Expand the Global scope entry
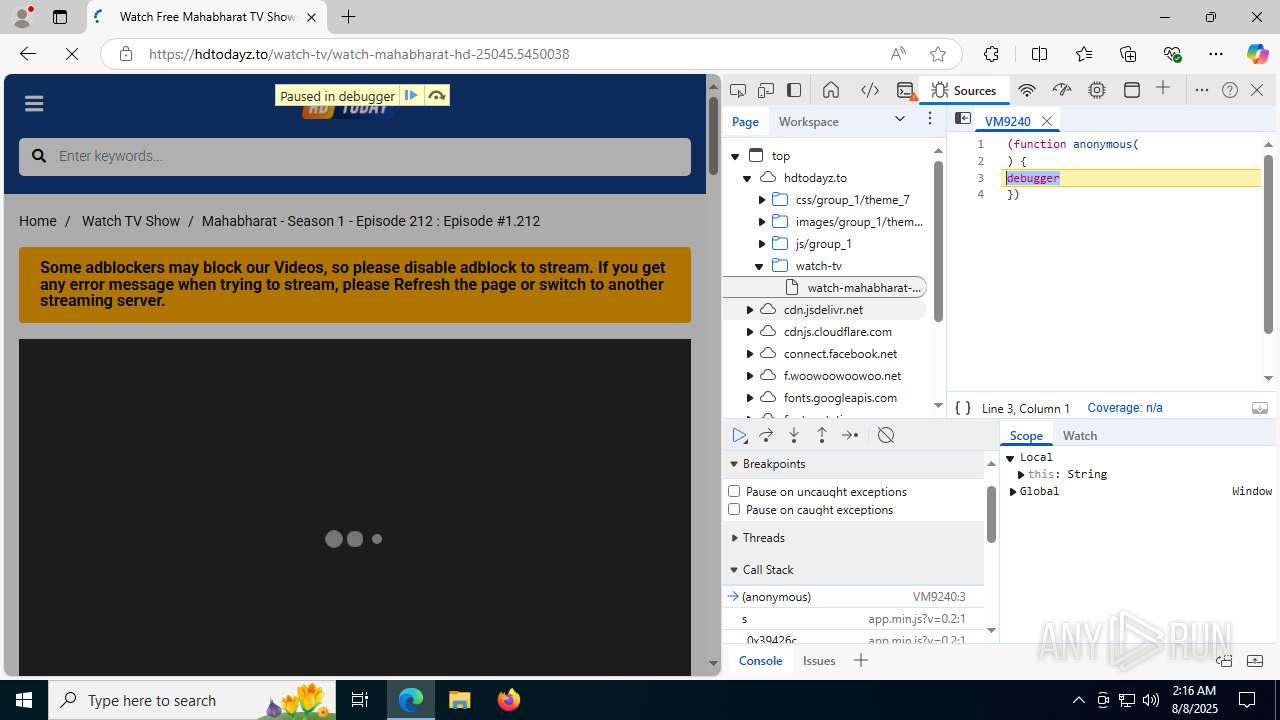 [x=1013, y=492]
